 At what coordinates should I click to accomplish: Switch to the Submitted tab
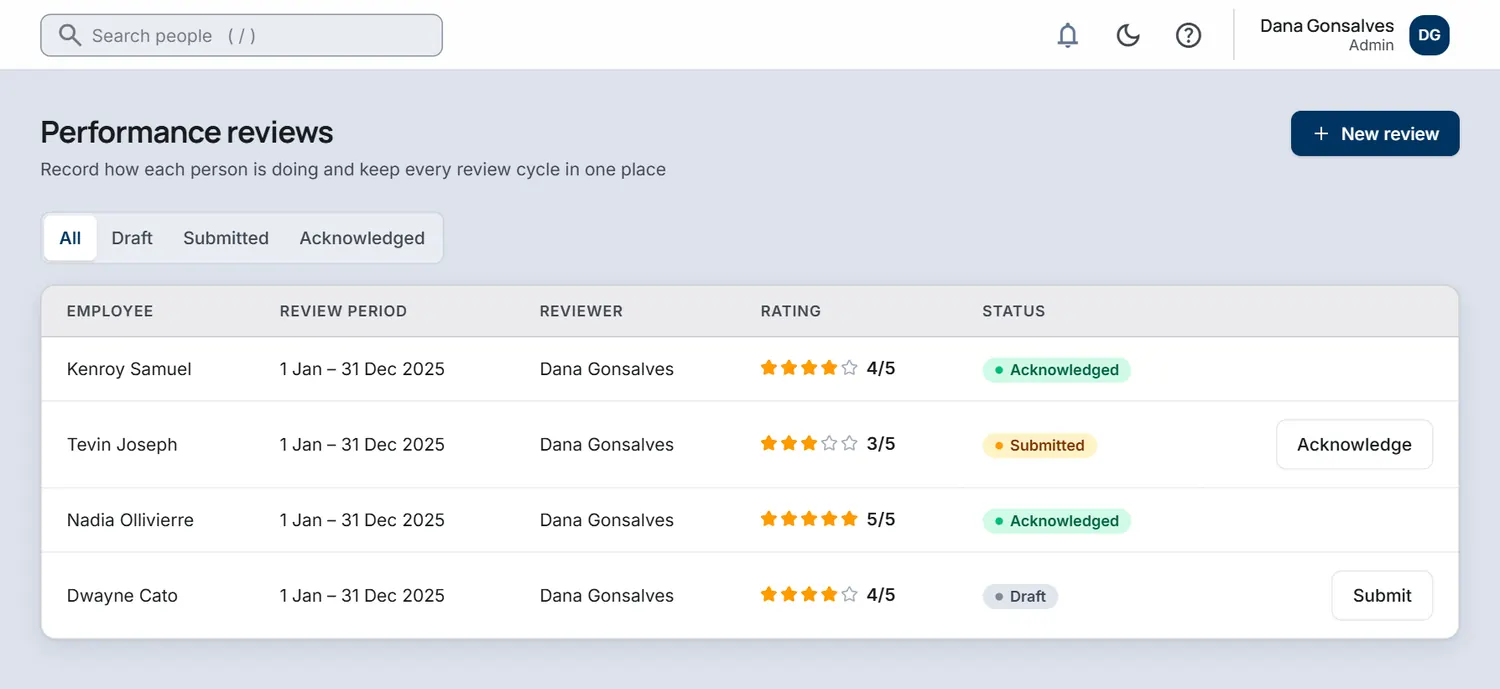(226, 238)
